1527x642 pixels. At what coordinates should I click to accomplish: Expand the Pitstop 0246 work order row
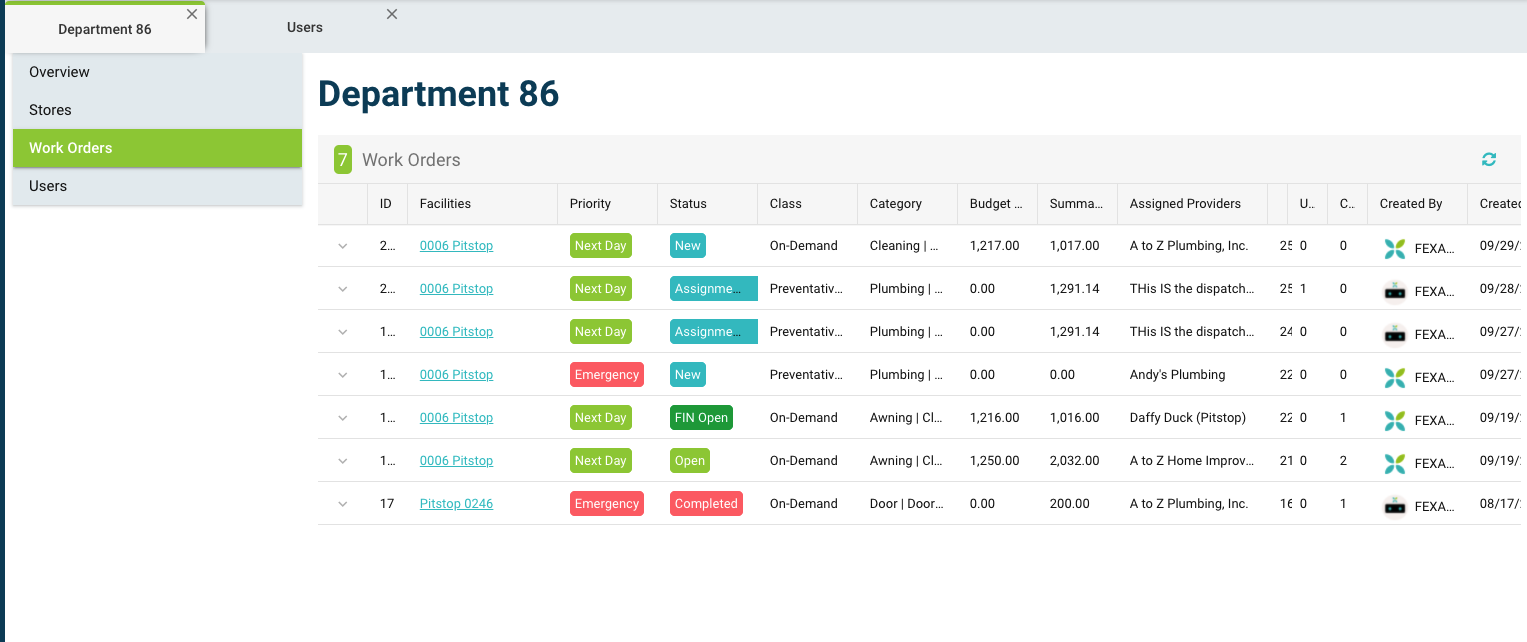(x=343, y=504)
